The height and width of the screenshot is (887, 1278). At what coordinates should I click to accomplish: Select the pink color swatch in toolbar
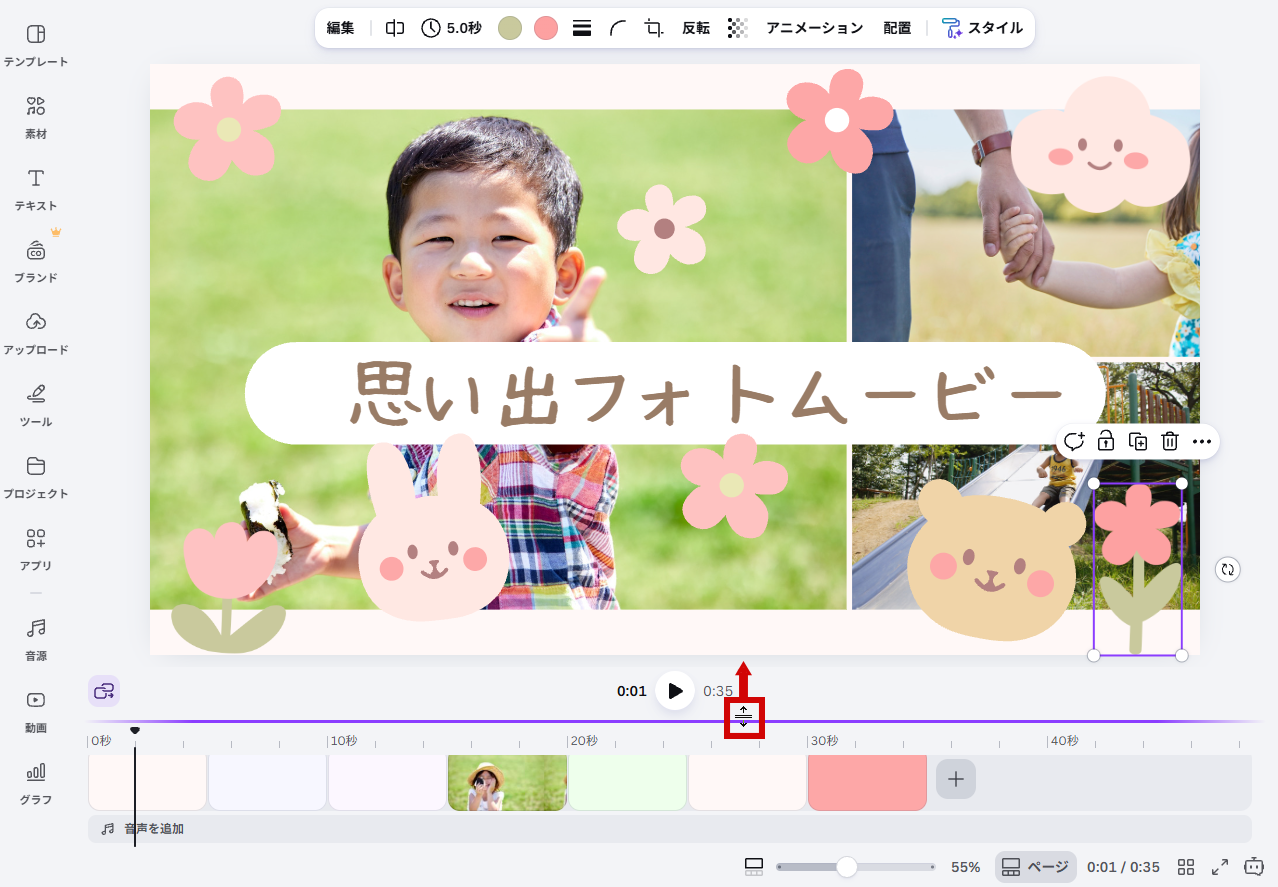click(x=546, y=28)
